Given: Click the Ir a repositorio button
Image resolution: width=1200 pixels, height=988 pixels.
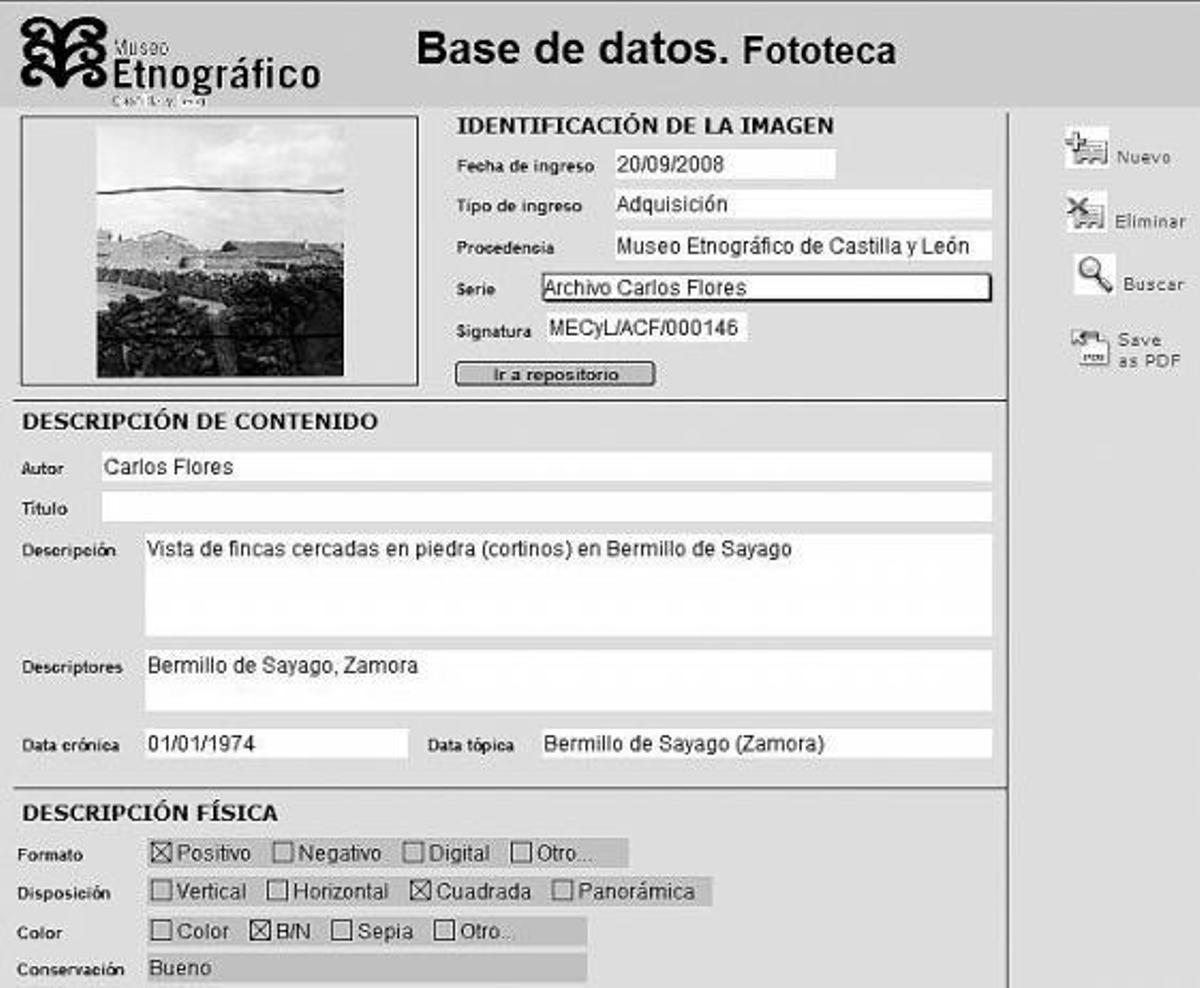Looking at the screenshot, I should point(555,374).
